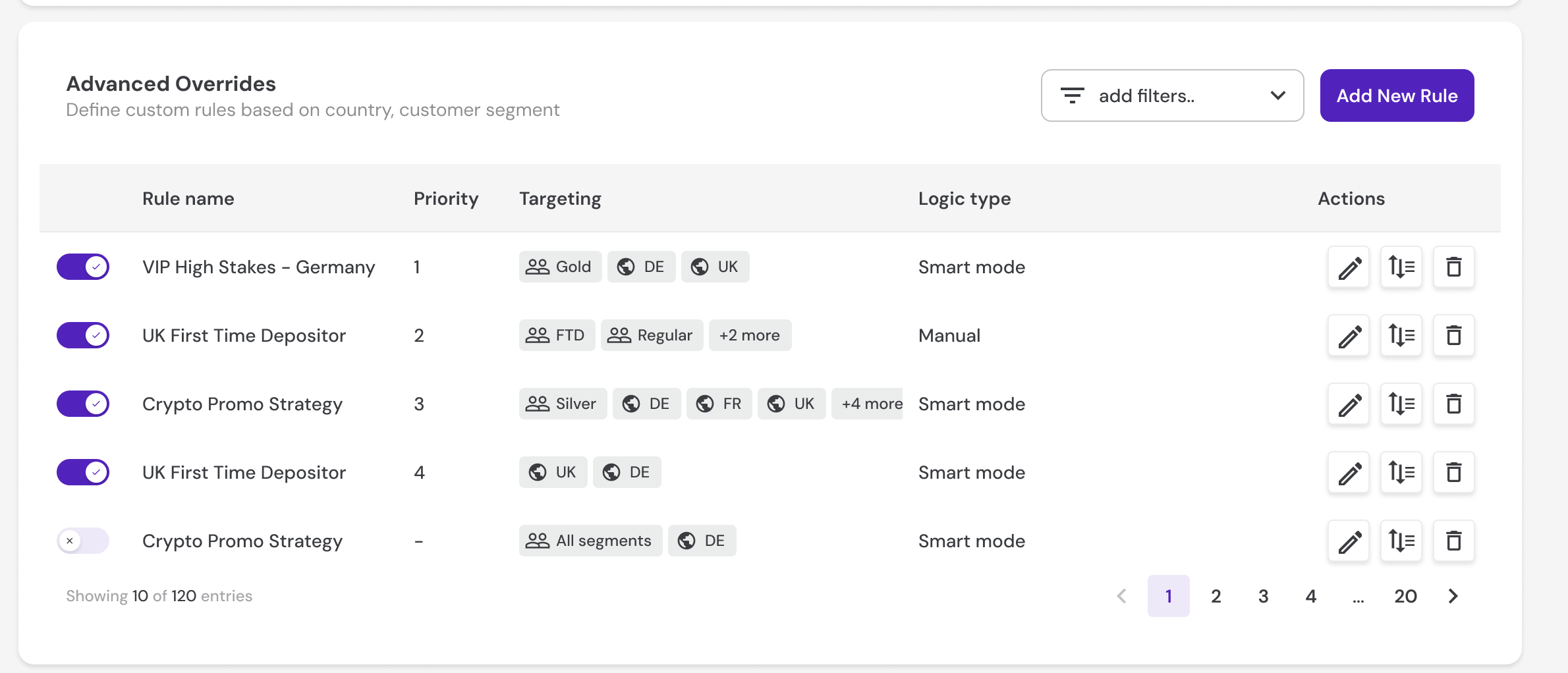
Task: Go to page 3 of entries
Action: [1264, 596]
